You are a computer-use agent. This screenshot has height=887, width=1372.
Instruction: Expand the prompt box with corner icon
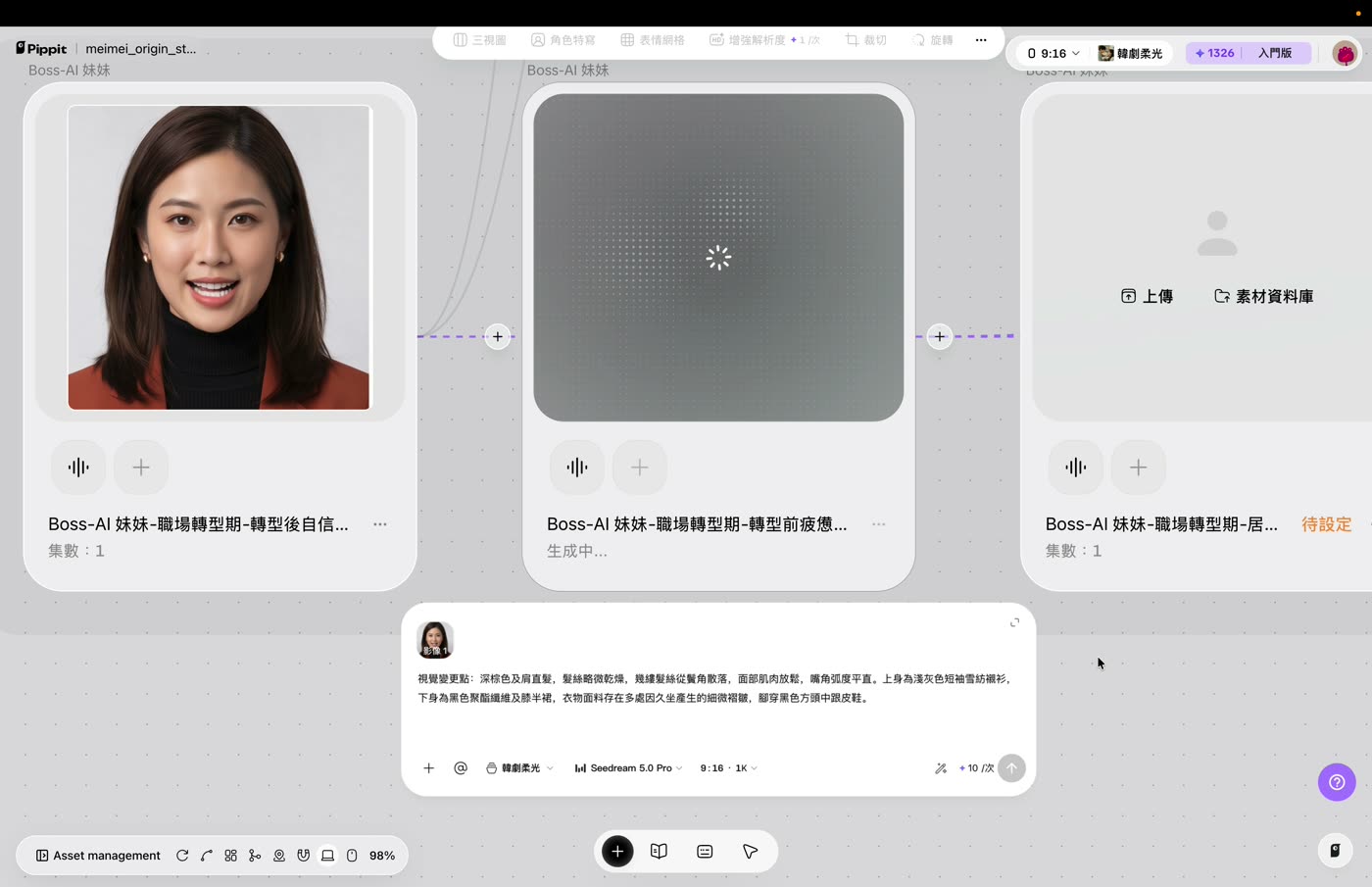coord(1014,622)
